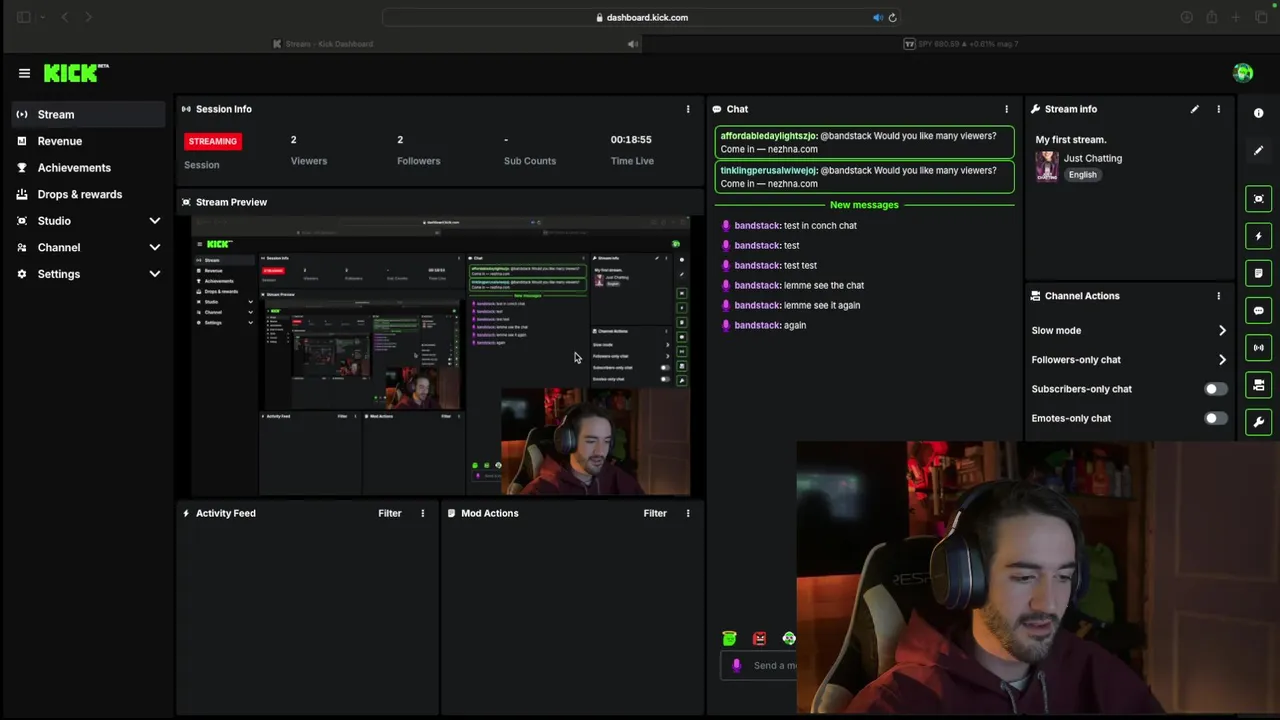Click the info icon in right sidebar

1259,113
